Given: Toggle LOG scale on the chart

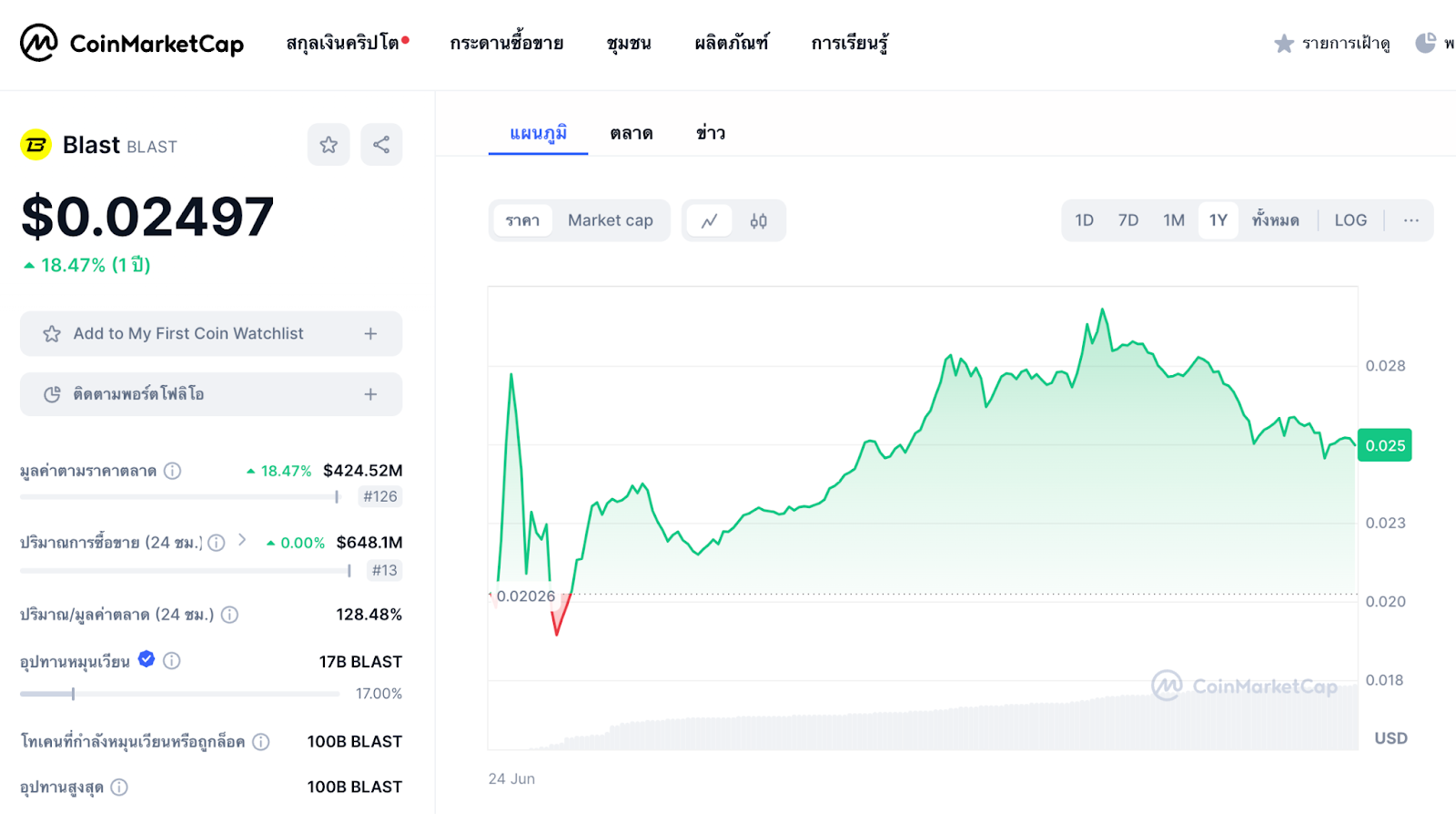Looking at the screenshot, I should pyautogui.click(x=1350, y=220).
